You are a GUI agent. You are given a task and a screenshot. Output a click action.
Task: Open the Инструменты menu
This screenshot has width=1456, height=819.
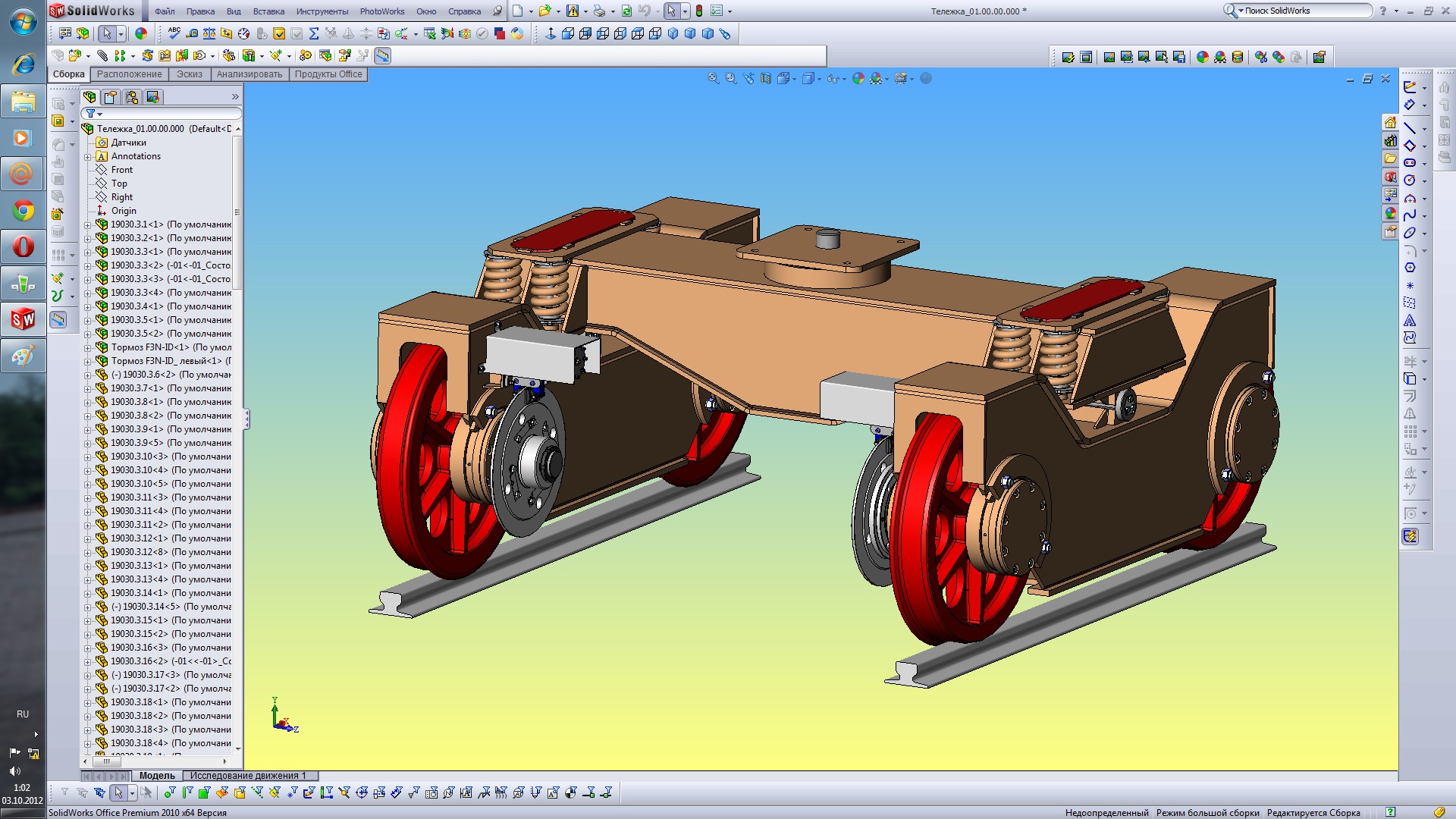point(322,11)
